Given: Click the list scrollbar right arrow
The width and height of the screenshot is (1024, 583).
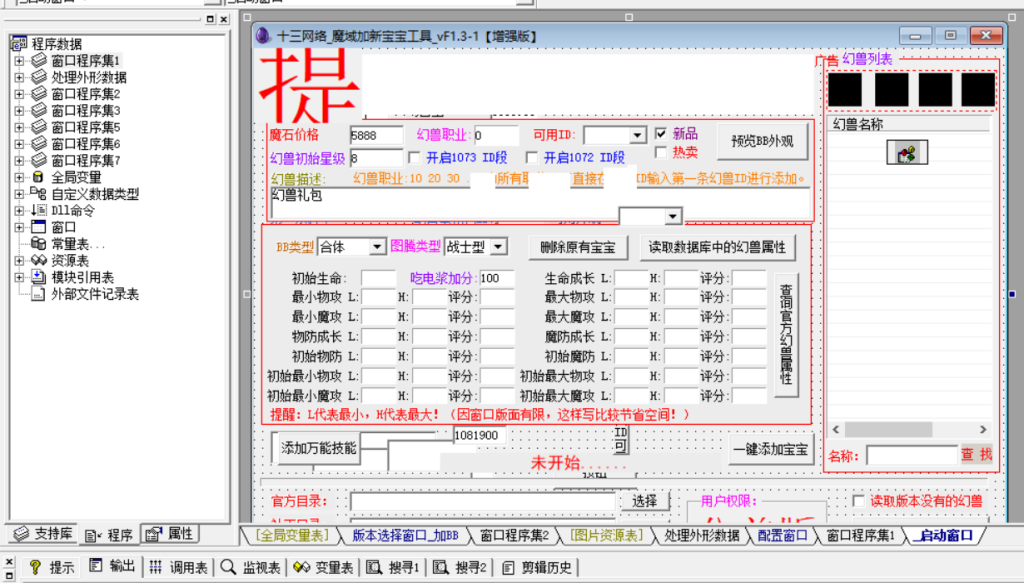Looking at the screenshot, I should click(983, 430).
